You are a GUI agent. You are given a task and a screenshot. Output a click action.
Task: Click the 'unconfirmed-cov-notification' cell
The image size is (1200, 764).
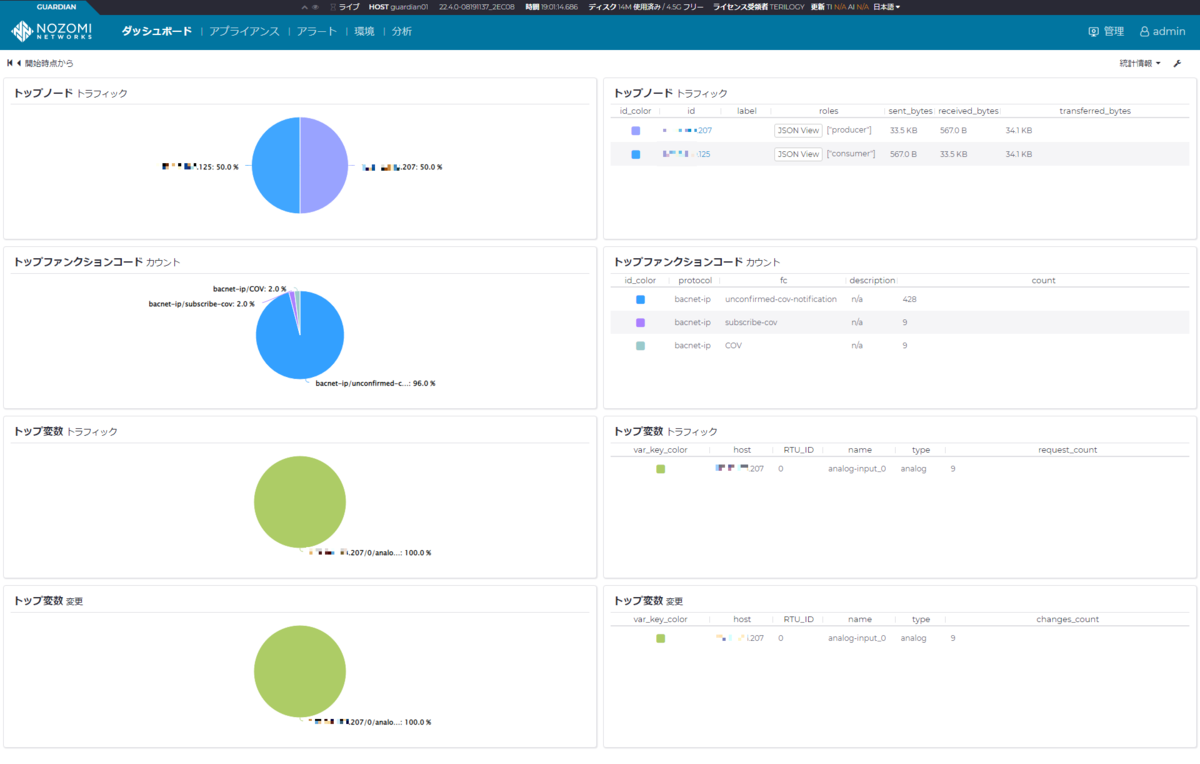(x=781, y=299)
